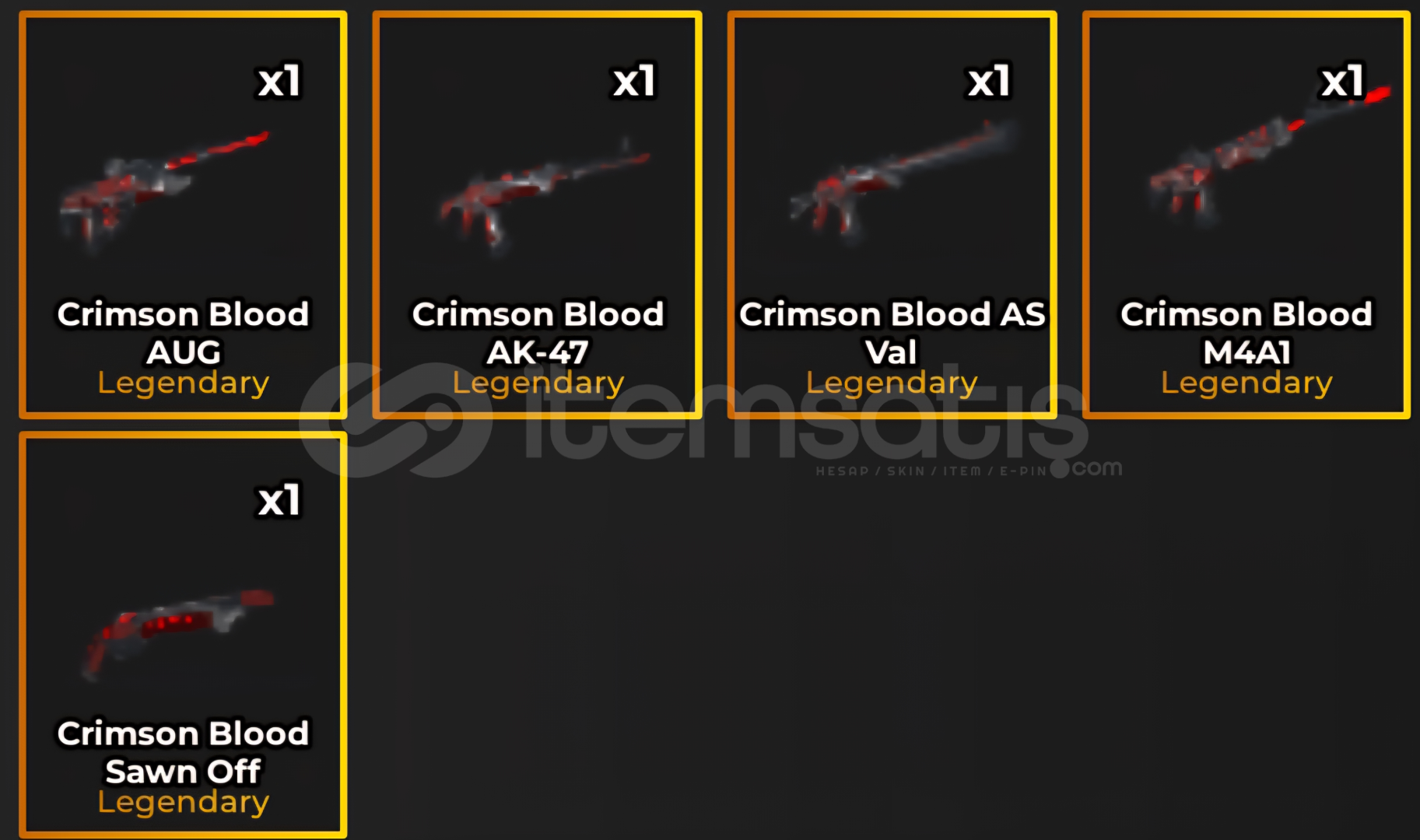The image size is (1420, 840).
Task: Click the HESAP / SKIN / ITEM / E-PIN tagline
Action: [931, 471]
